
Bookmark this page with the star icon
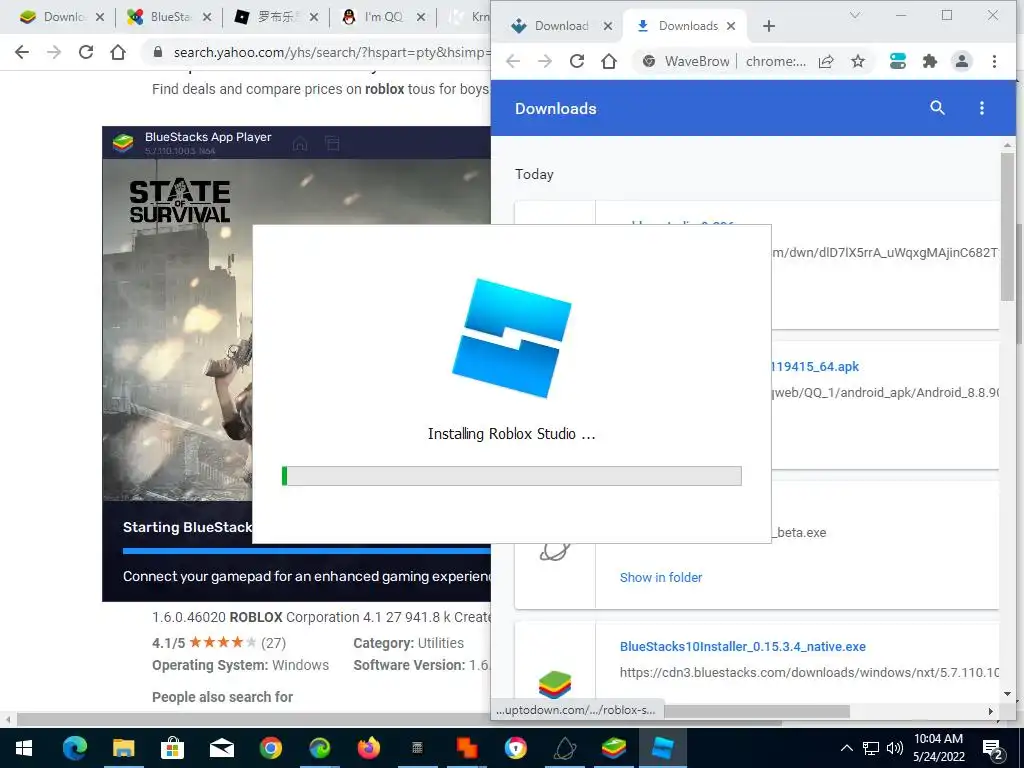(x=858, y=61)
